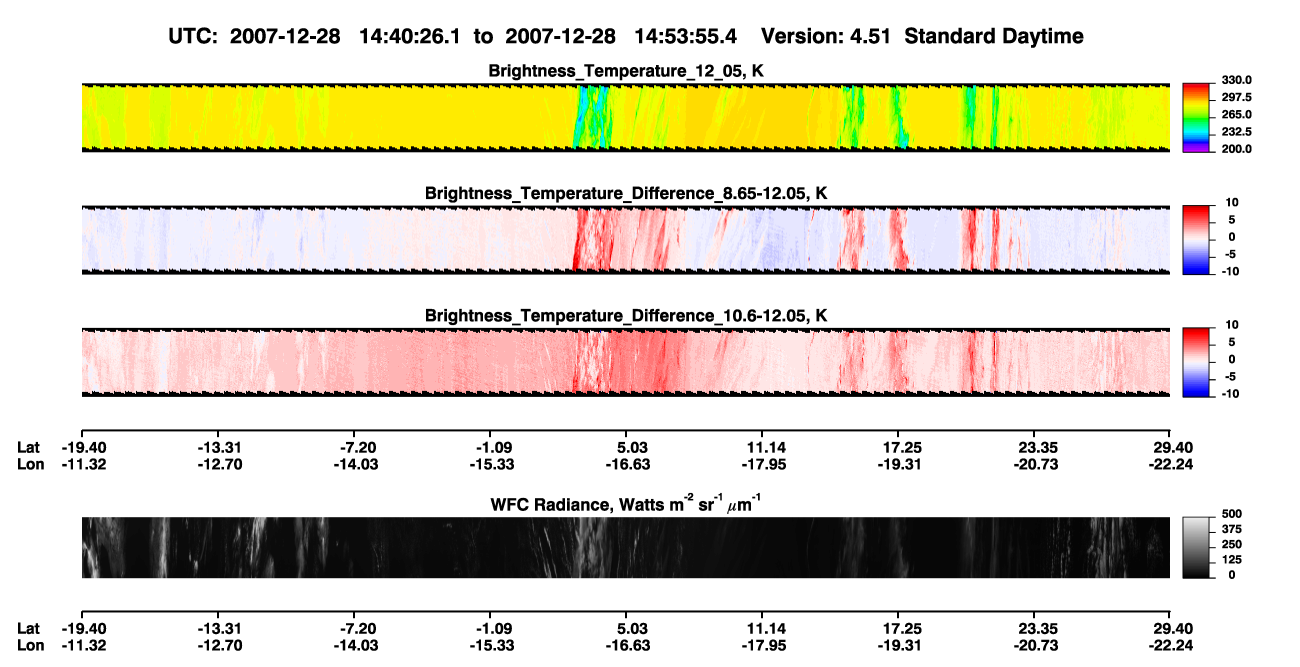Click the 'Brightness_Temperature_Difference_10.6-12.05, K' title

coord(626,316)
